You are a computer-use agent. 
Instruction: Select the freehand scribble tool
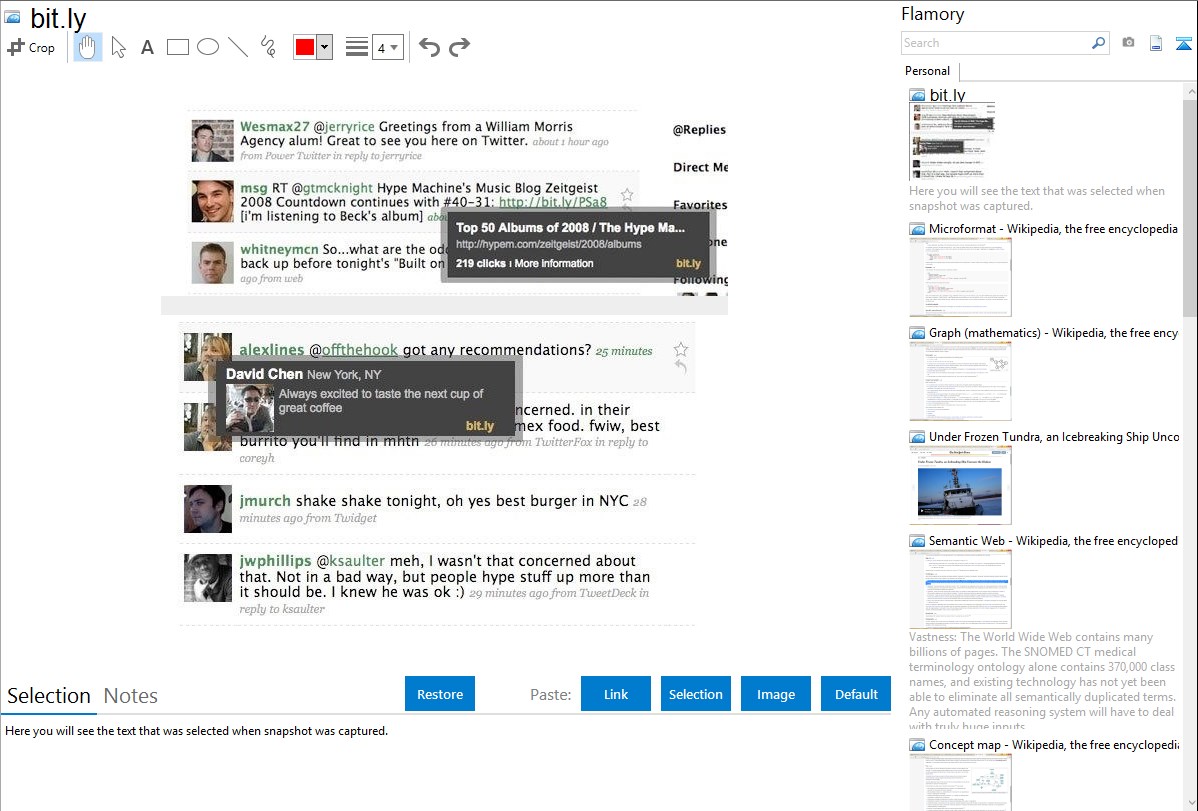pos(268,47)
